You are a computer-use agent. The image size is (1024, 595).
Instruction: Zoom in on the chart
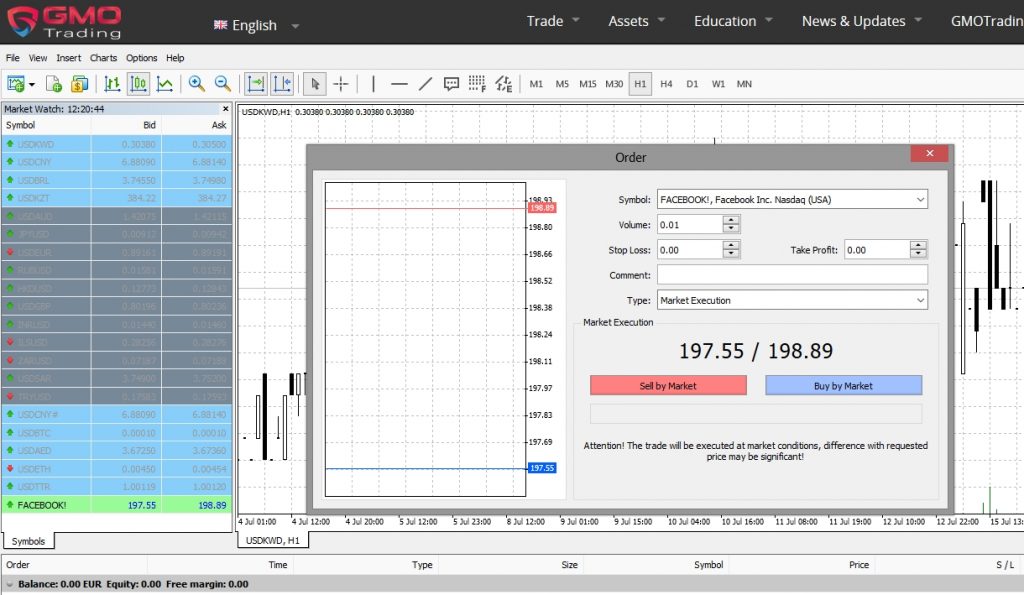coord(196,84)
